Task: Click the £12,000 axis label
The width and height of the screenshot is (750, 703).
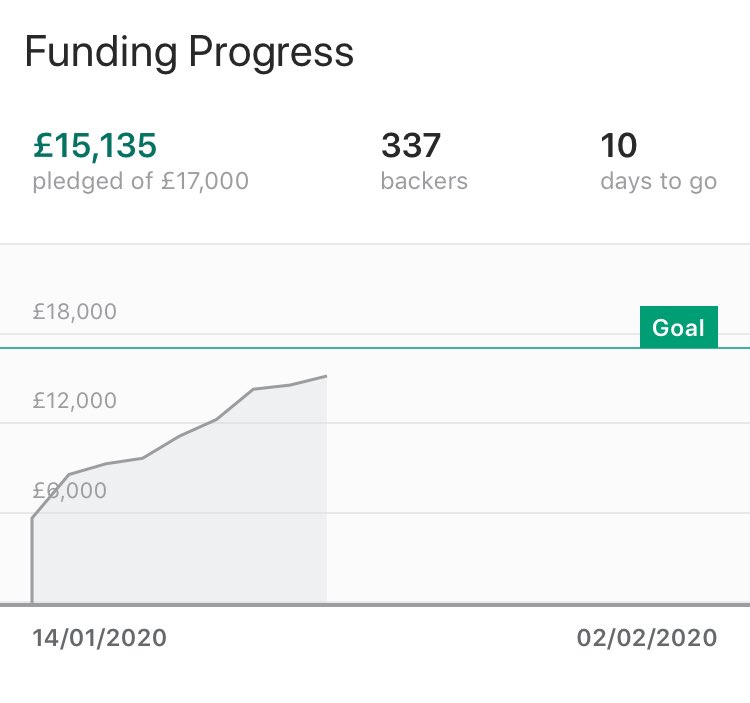Action: (75, 401)
